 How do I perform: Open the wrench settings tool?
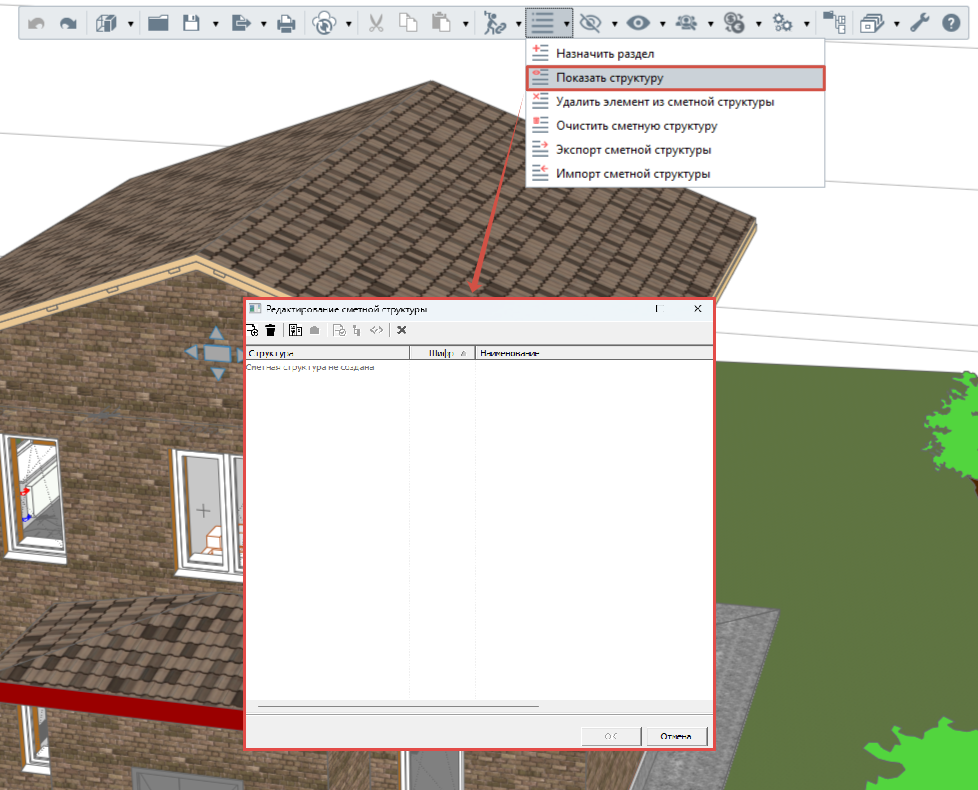(x=919, y=24)
